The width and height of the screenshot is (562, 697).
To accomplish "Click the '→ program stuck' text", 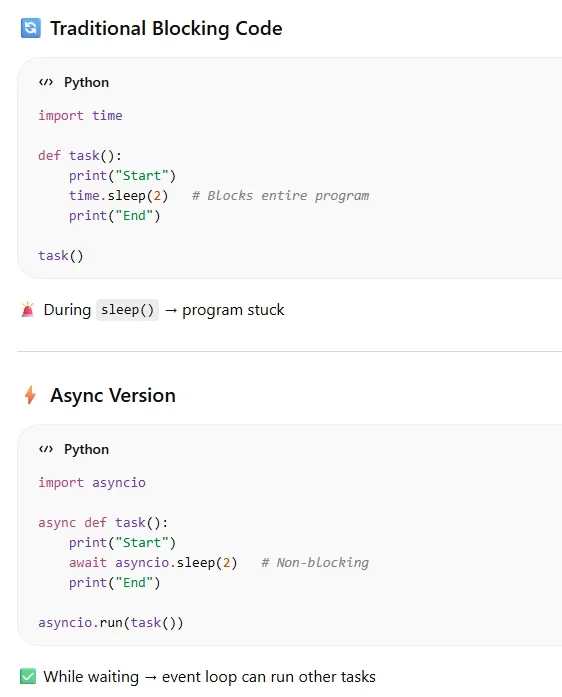I will [224, 310].
